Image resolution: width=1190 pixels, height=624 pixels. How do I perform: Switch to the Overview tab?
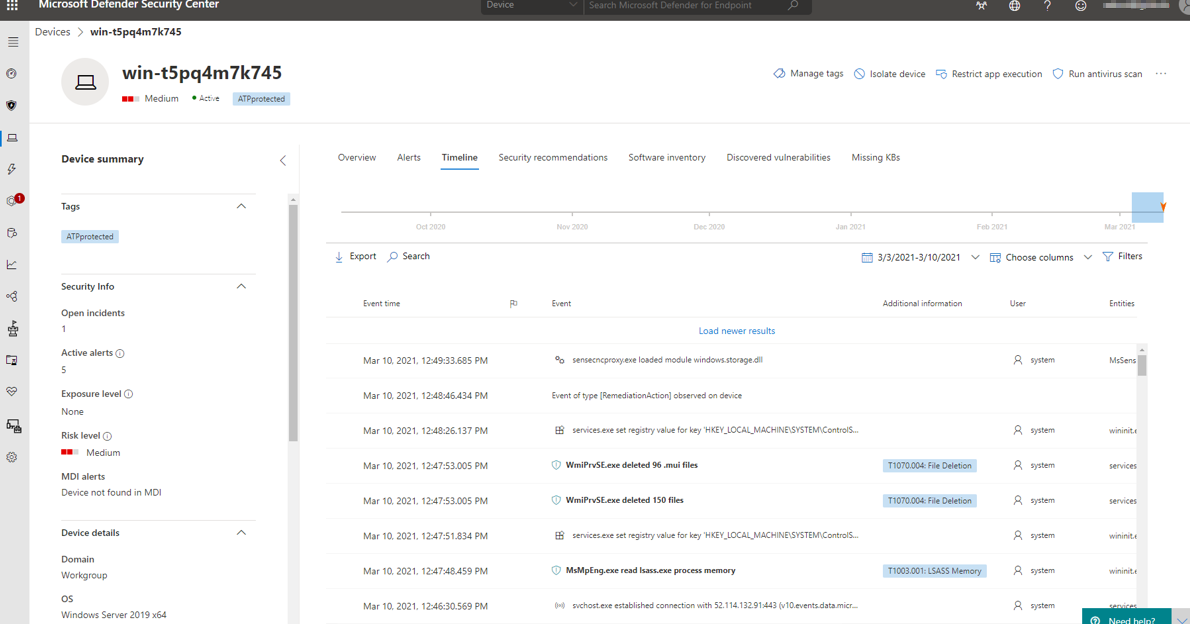pyautogui.click(x=357, y=158)
